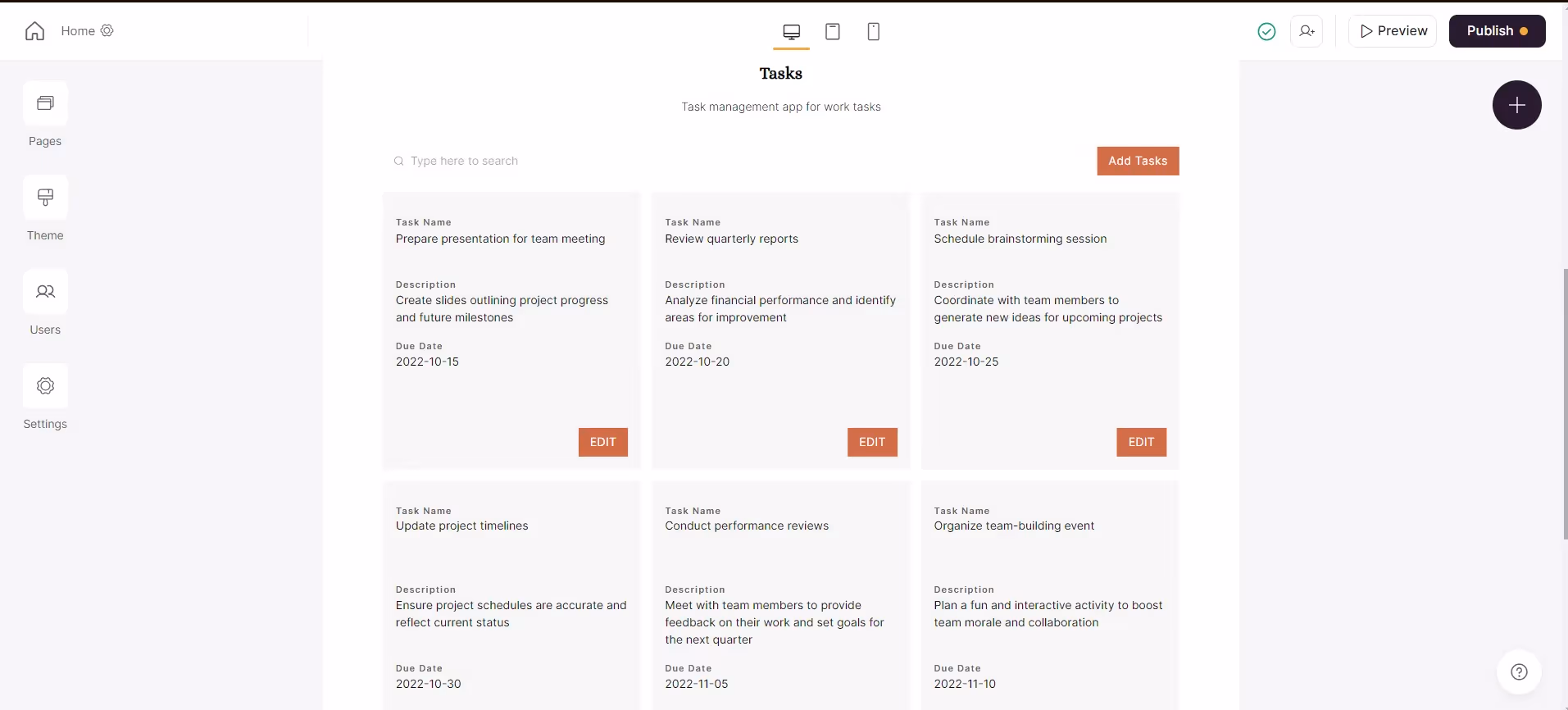Click the Preview button
The height and width of the screenshot is (710, 1568).
pos(1393,31)
